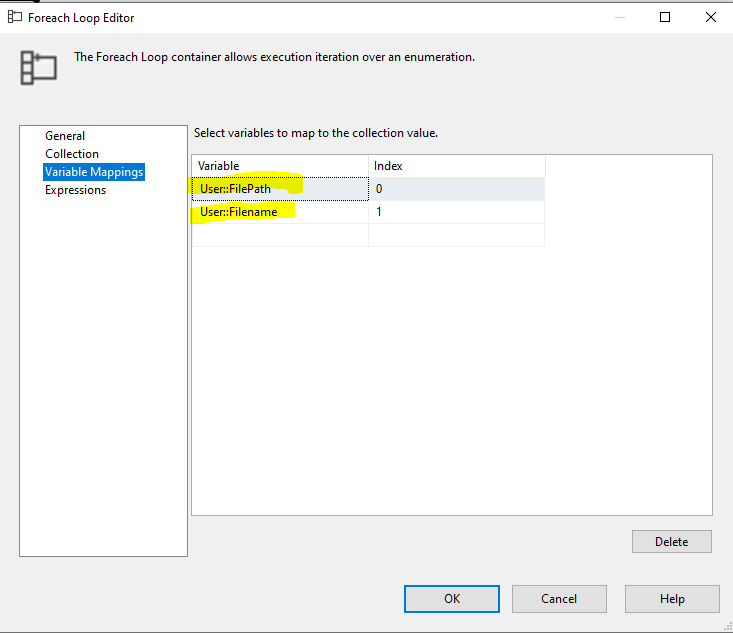Click the "Select variables to map" instruction text

pos(316,133)
